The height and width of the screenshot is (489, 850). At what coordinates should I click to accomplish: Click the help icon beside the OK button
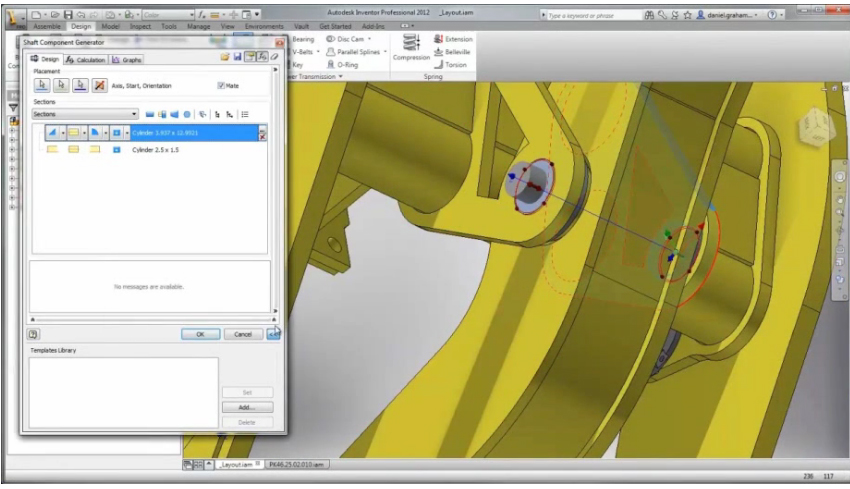[x=34, y=334]
